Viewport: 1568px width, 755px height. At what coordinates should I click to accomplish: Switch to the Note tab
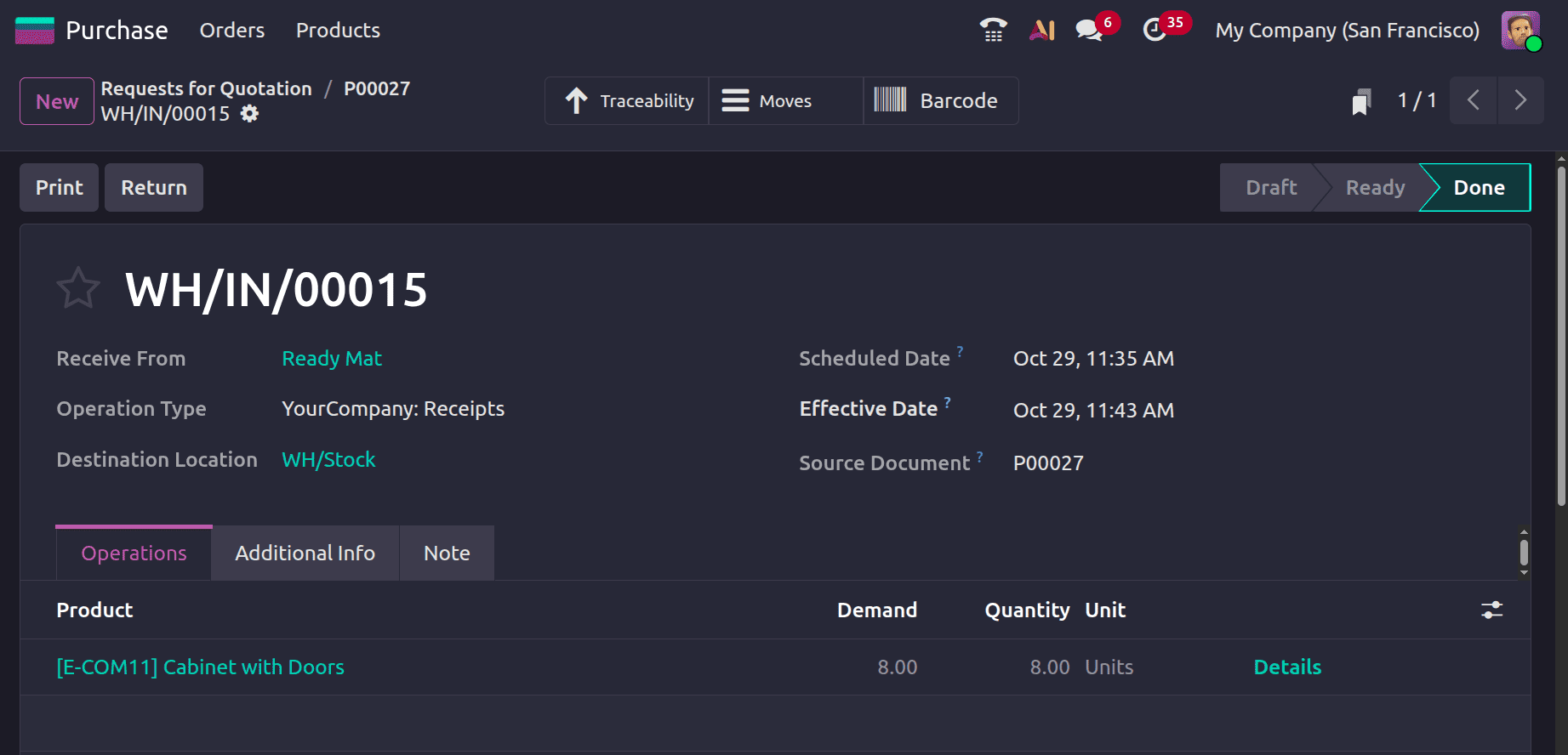point(447,553)
